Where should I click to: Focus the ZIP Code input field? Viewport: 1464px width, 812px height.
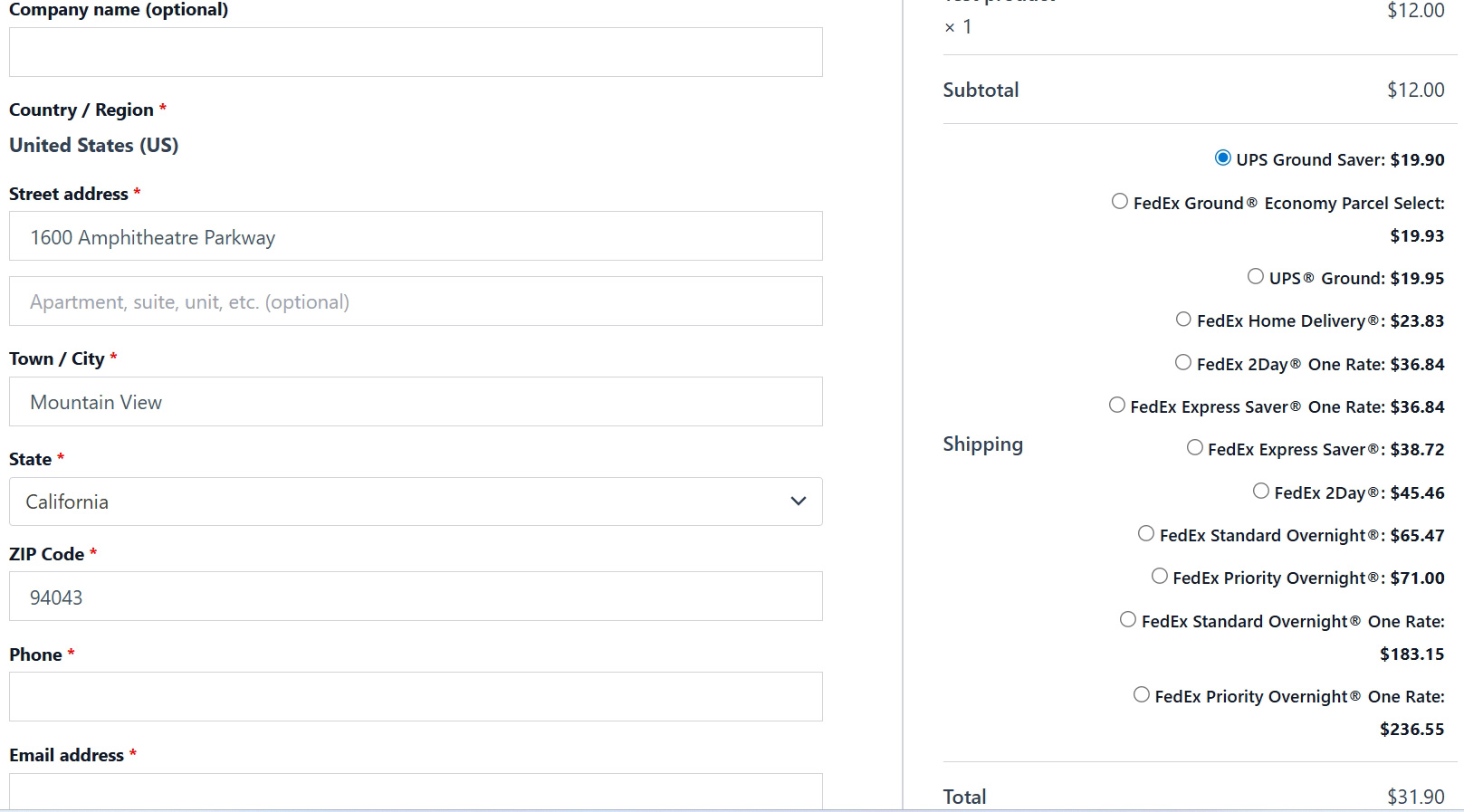(416, 597)
